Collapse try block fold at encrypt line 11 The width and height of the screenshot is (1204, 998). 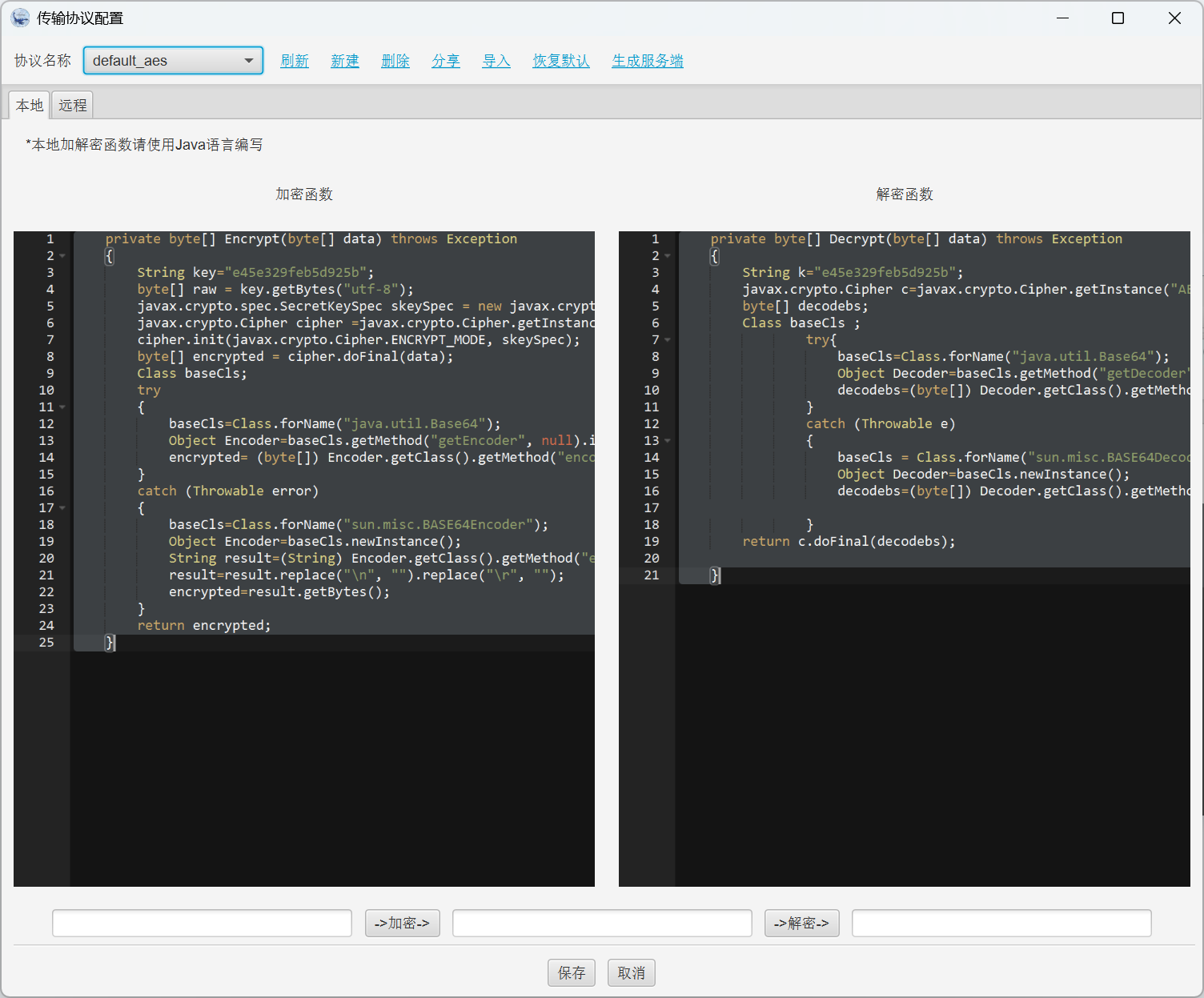[62, 407]
